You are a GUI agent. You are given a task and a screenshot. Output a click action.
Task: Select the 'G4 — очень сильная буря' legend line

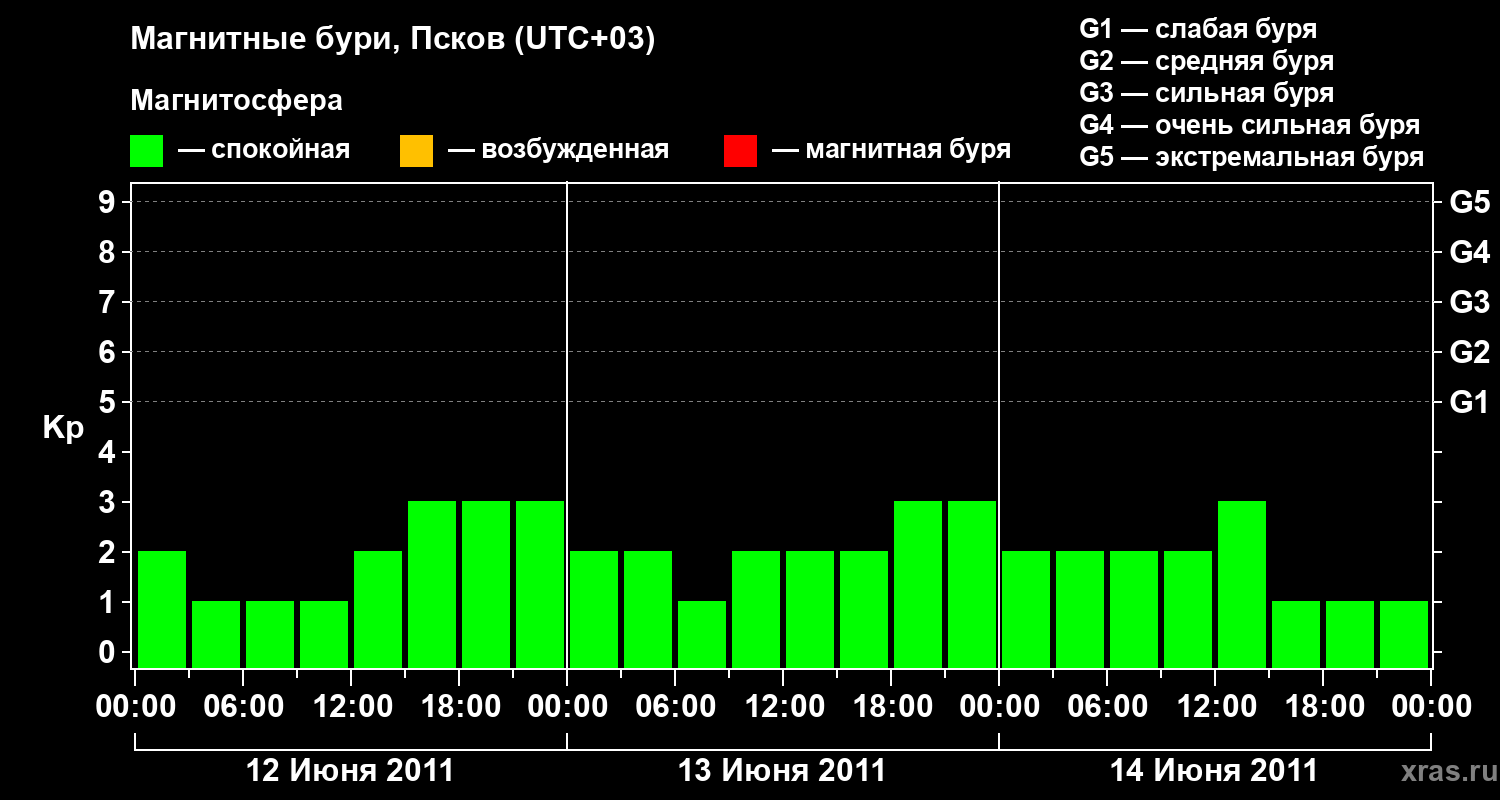point(1250,125)
